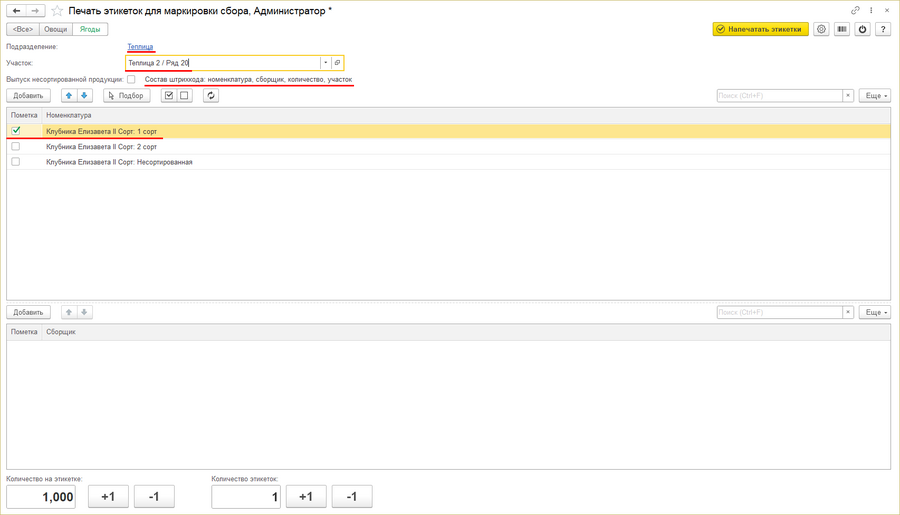Open Состав штрихкода link
900x515 pixels.
[x=249, y=79]
